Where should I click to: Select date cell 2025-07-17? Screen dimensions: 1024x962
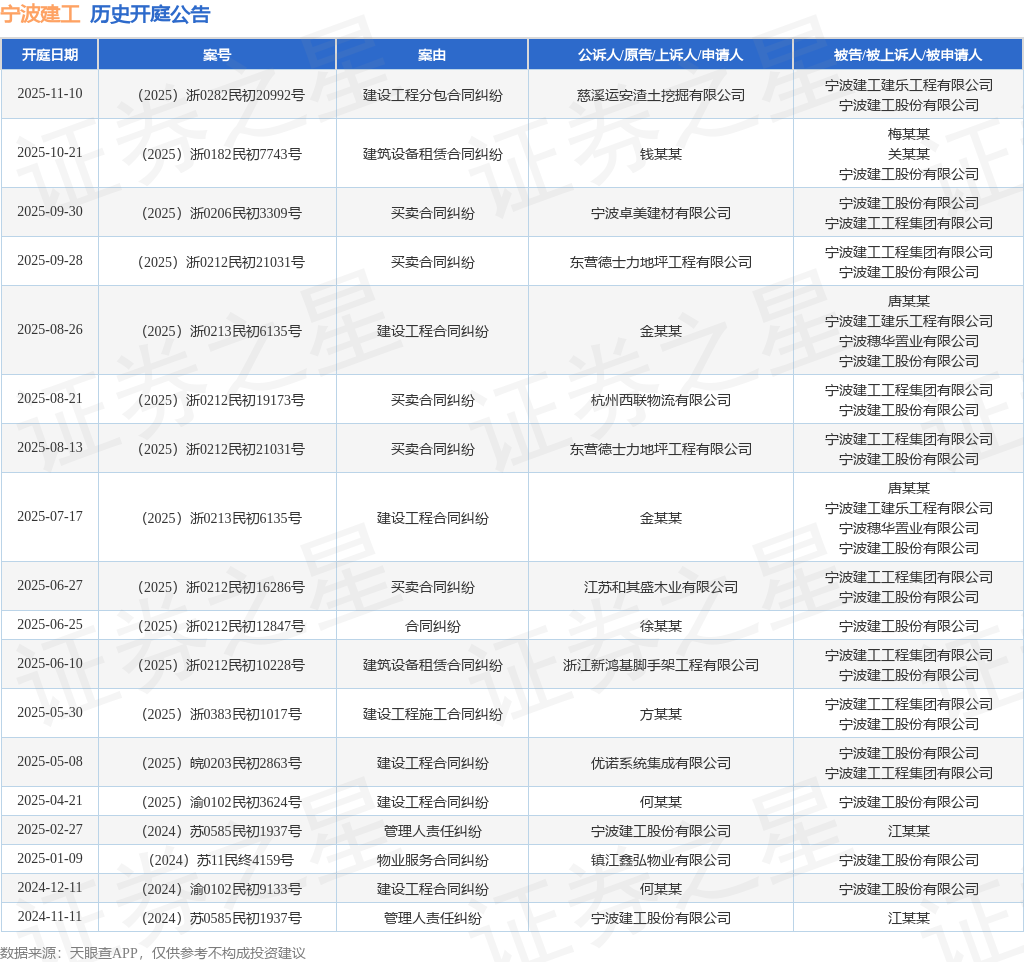(50, 516)
